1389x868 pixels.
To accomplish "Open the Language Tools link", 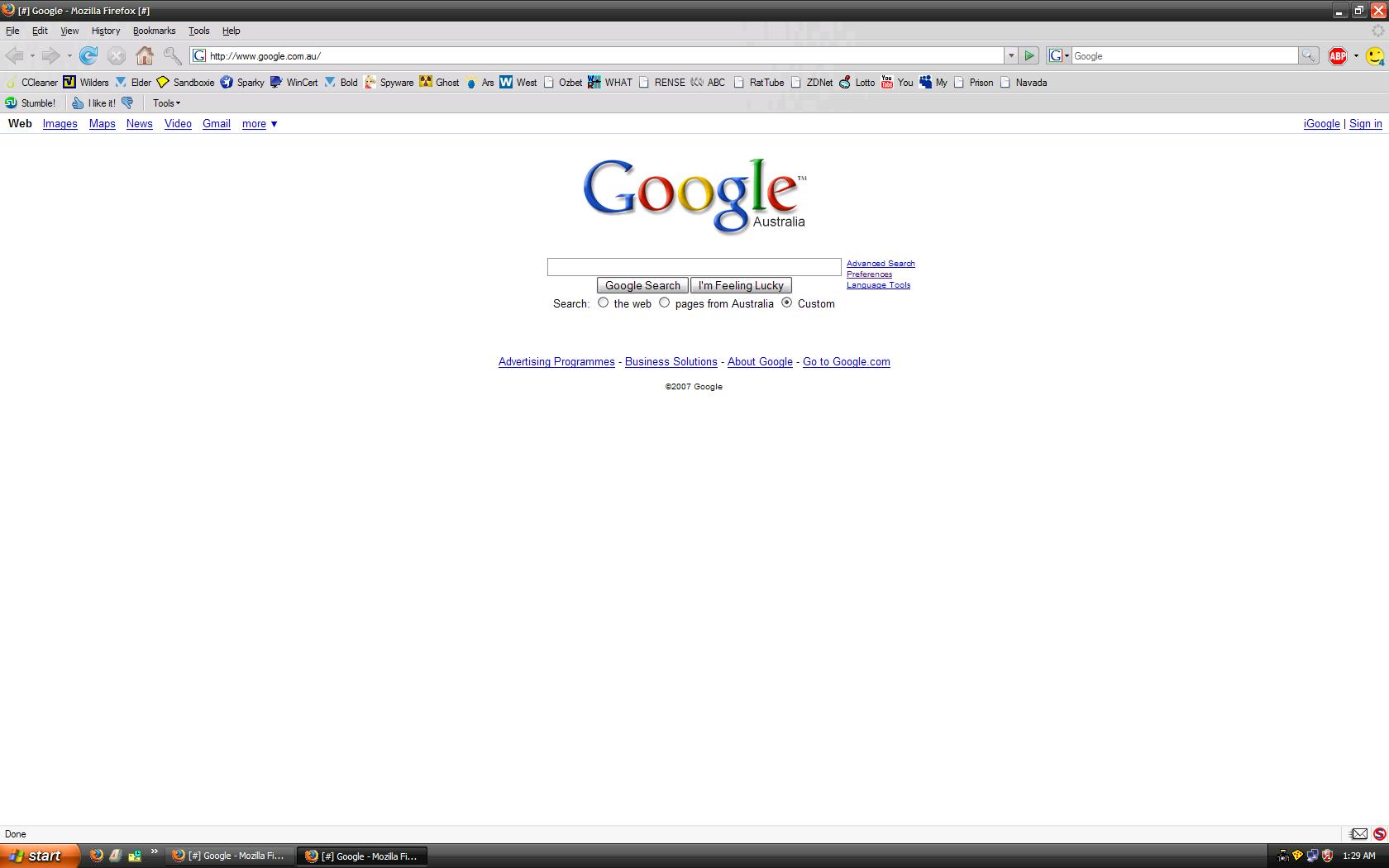I will 878,285.
